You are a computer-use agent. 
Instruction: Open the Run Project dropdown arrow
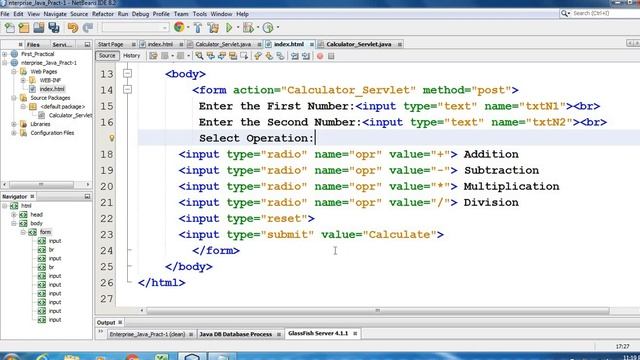click(x=238, y=27)
